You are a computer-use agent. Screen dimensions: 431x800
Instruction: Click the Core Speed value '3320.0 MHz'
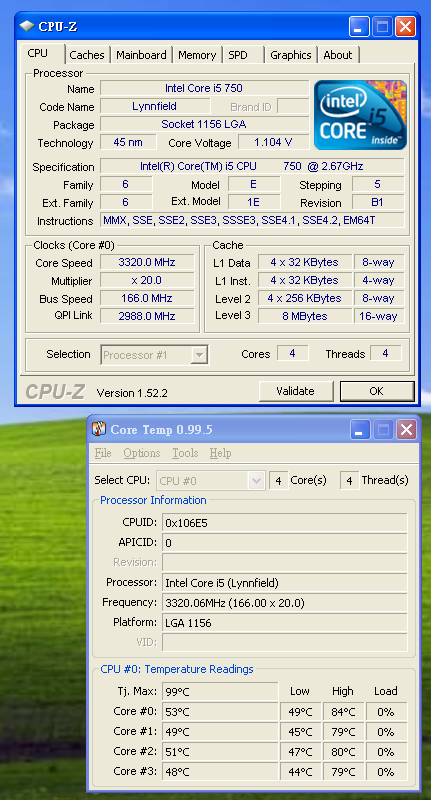(147, 262)
